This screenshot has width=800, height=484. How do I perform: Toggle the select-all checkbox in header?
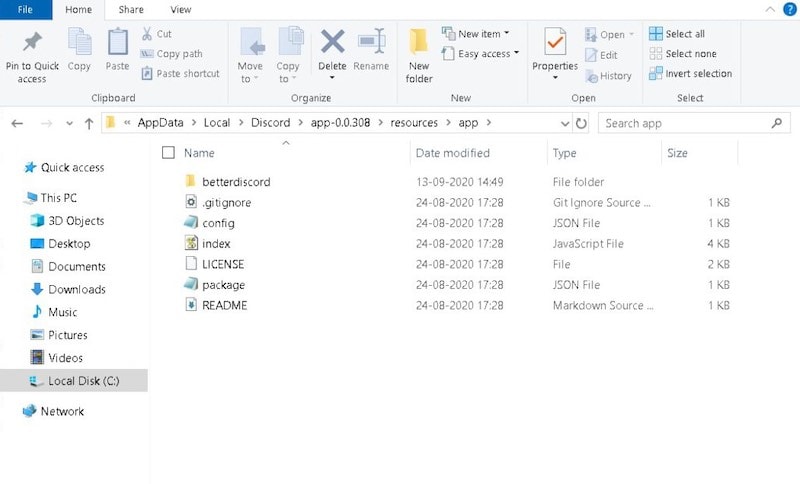point(168,152)
